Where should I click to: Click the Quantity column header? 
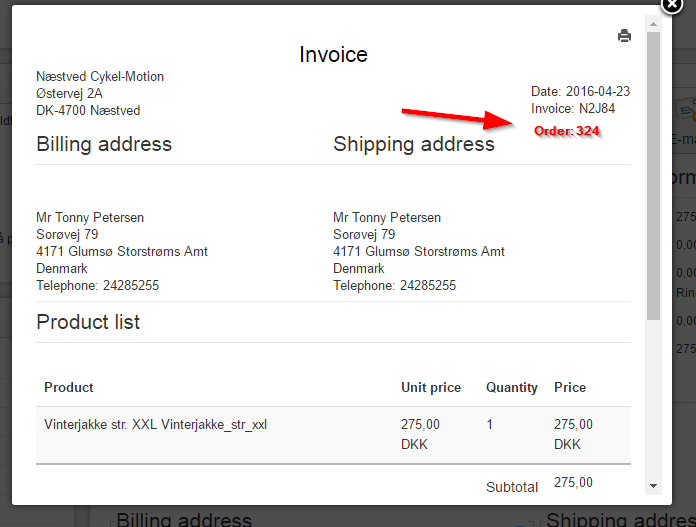[512, 387]
